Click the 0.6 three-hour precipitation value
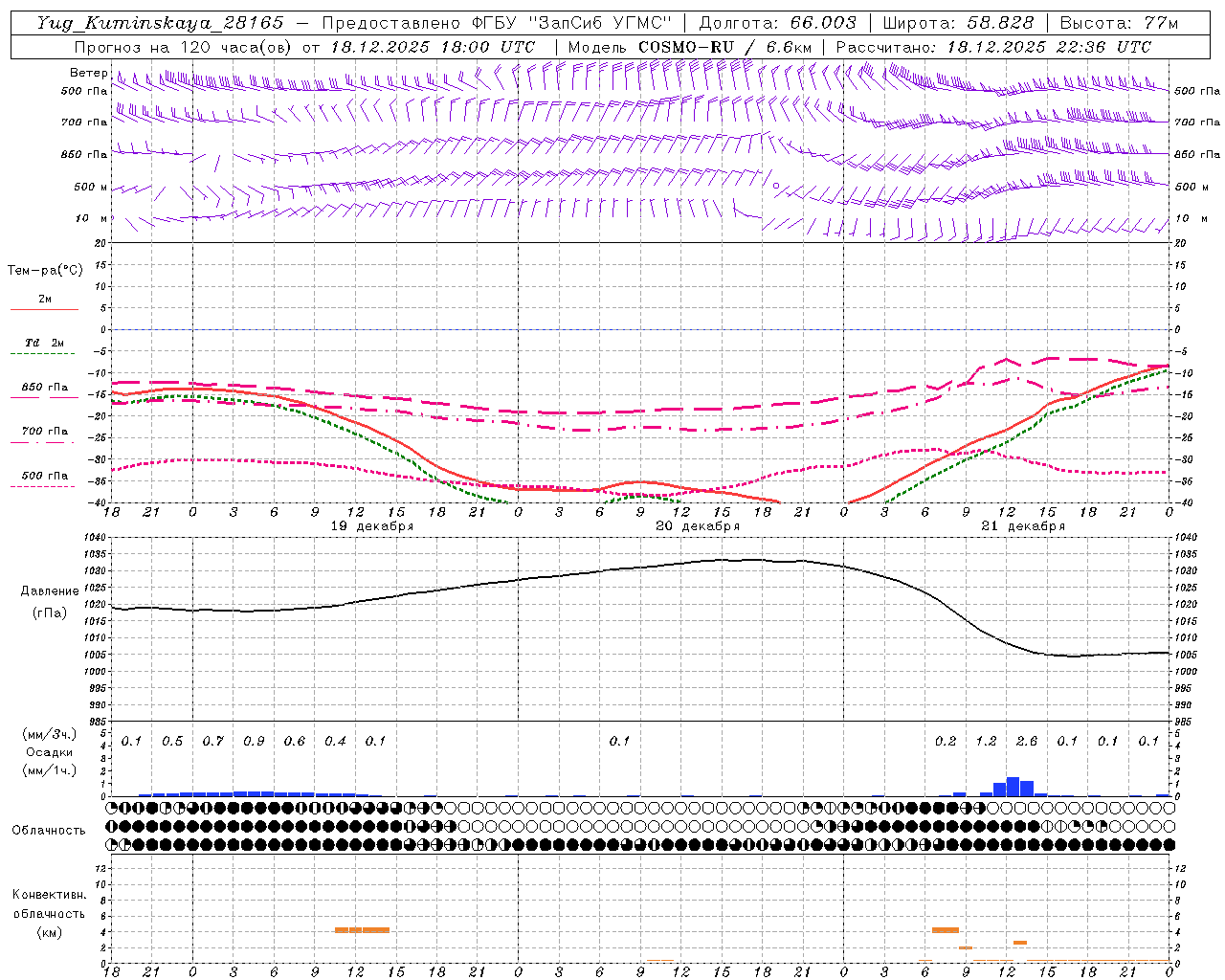Screen dimensions: 1225x980 point(294,742)
